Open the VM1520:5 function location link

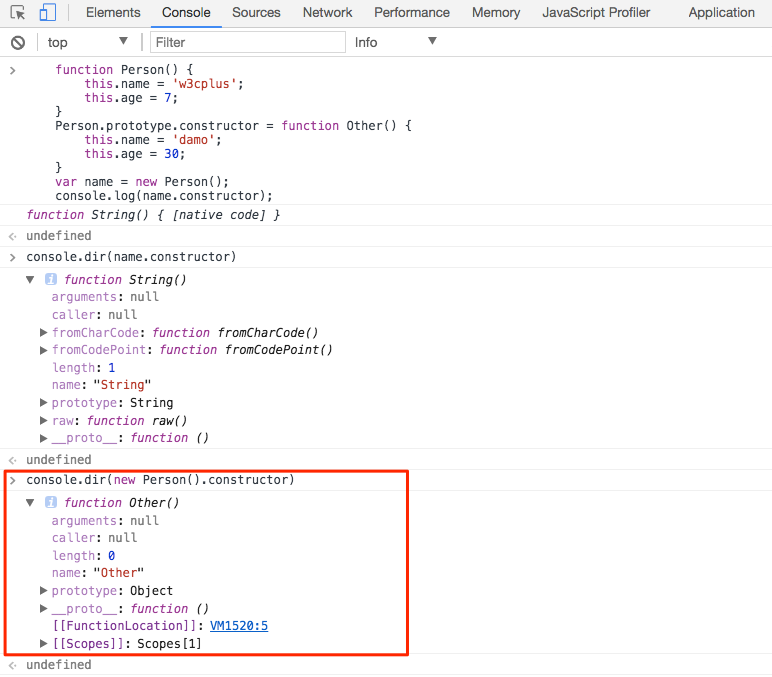239,626
